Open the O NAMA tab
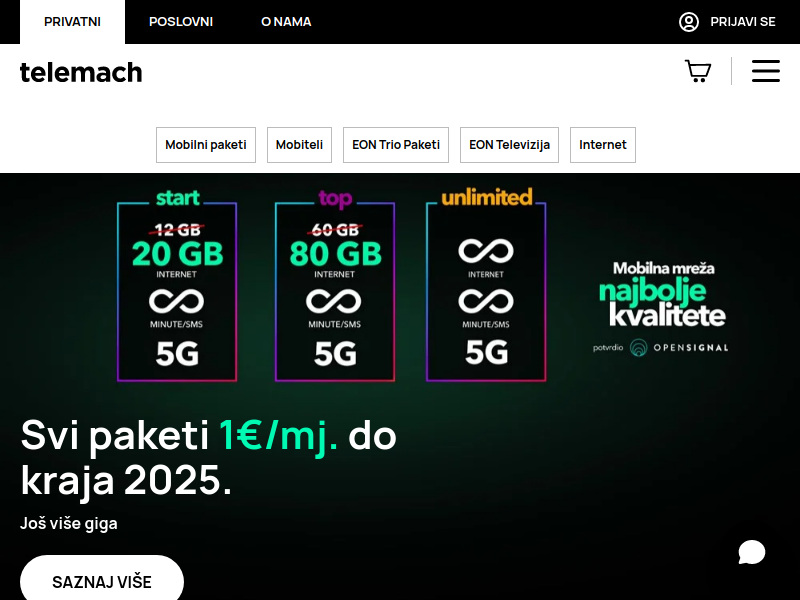The height and width of the screenshot is (600, 800). coord(286,22)
